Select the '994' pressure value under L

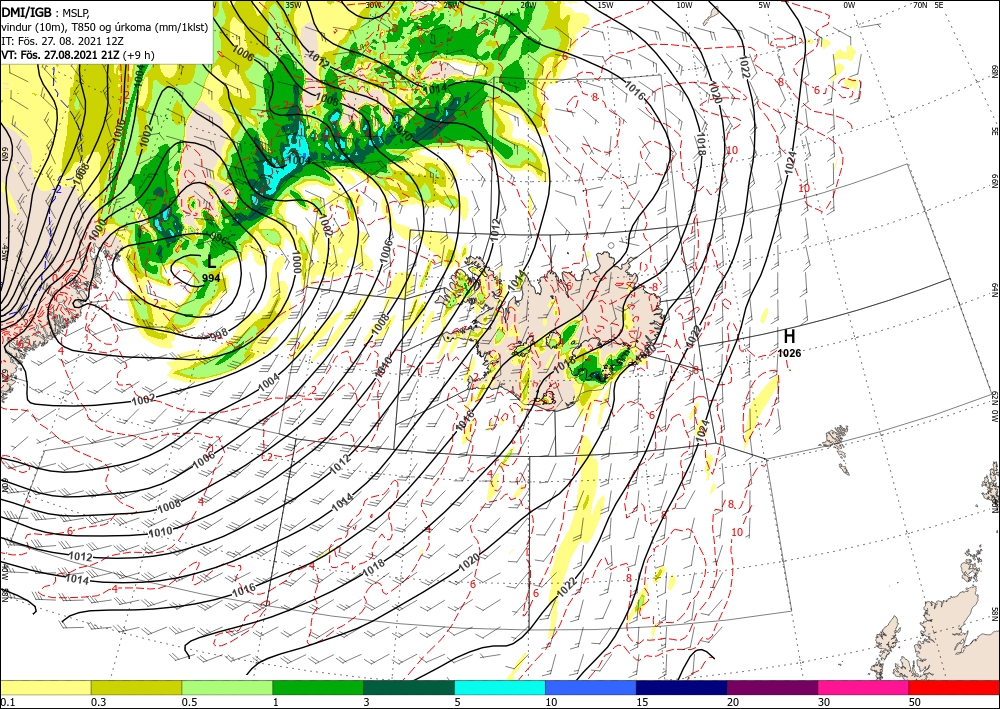tap(211, 278)
